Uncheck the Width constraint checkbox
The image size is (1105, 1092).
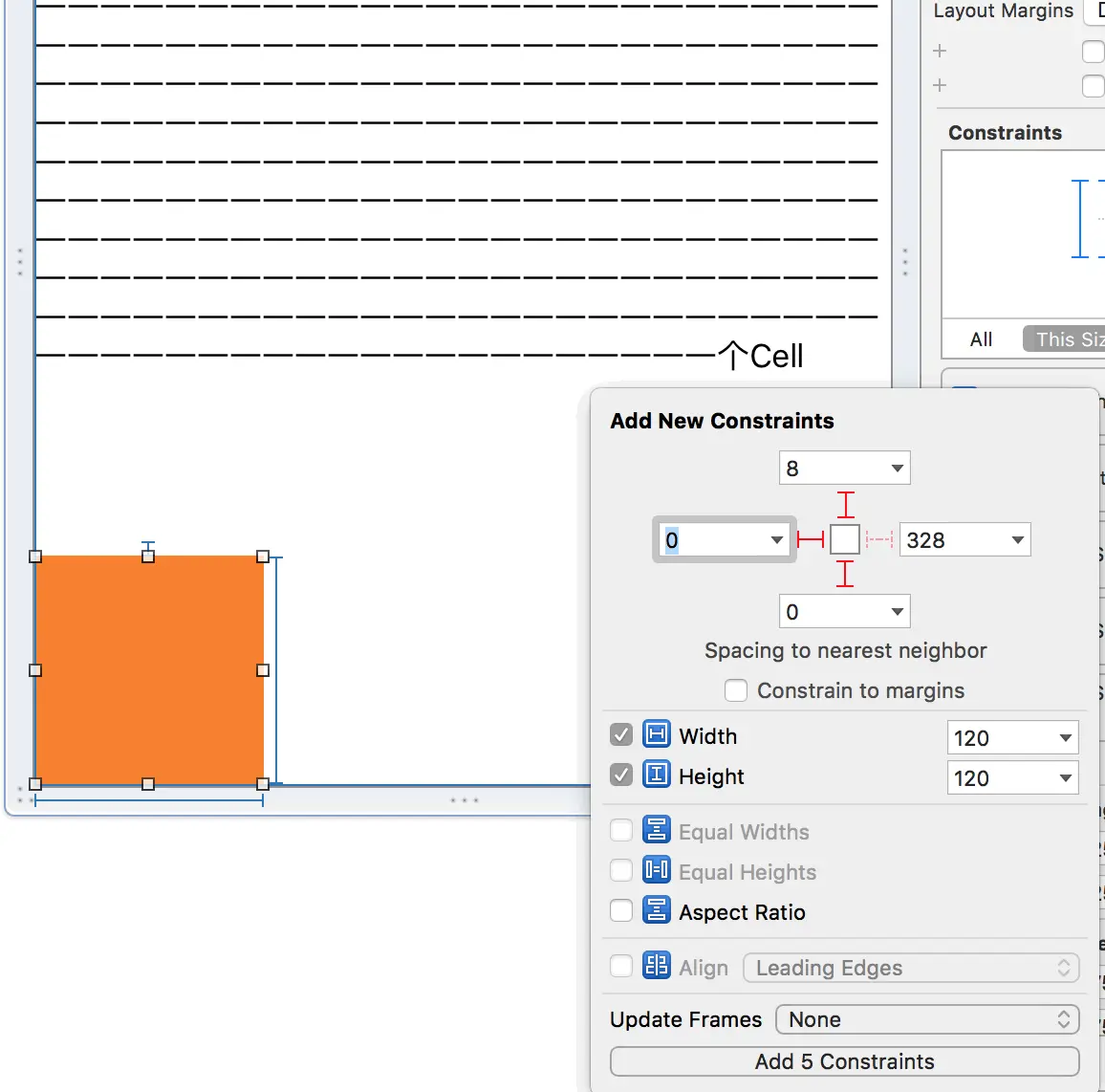(621, 734)
